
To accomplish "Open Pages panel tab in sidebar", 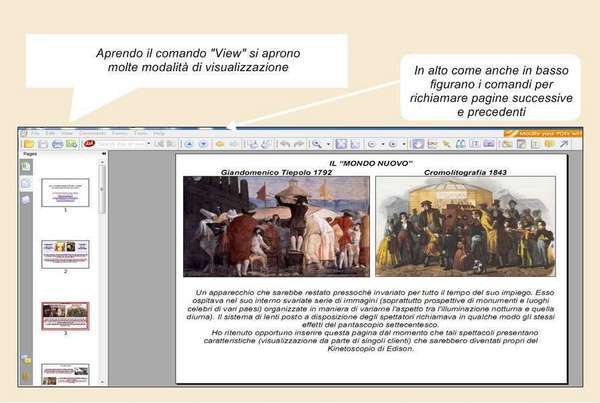I will coord(26,167).
